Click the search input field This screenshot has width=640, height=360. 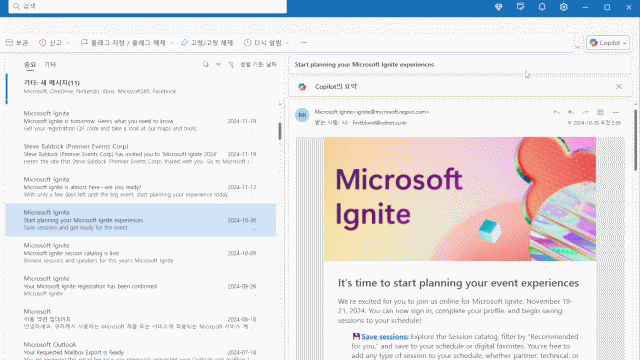[x=147, y=6]
